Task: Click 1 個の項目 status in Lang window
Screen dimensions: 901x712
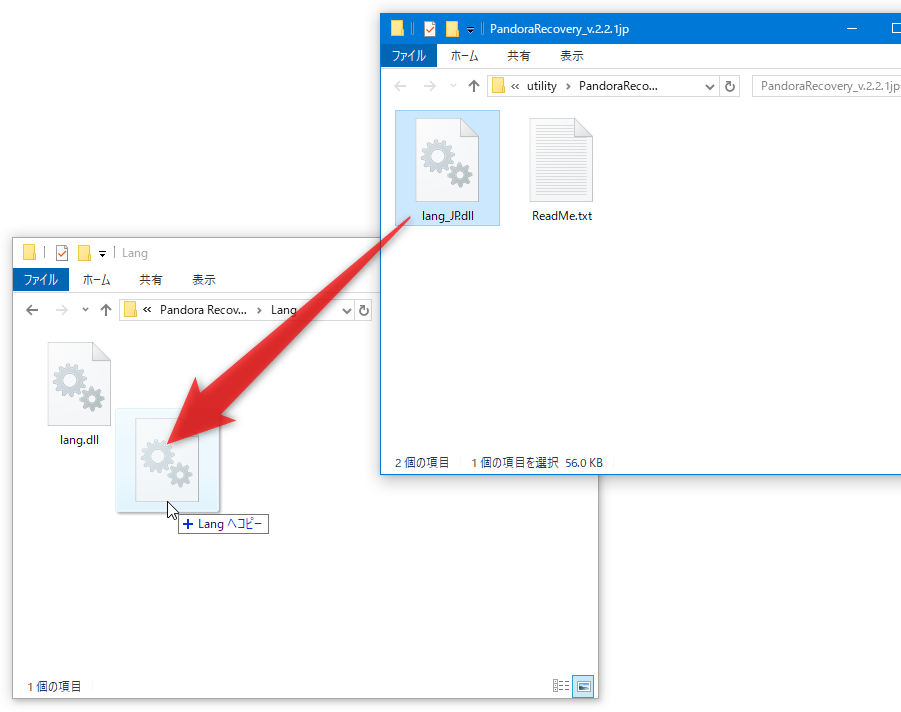Action: pyautogui.click(x=55, y=687)
